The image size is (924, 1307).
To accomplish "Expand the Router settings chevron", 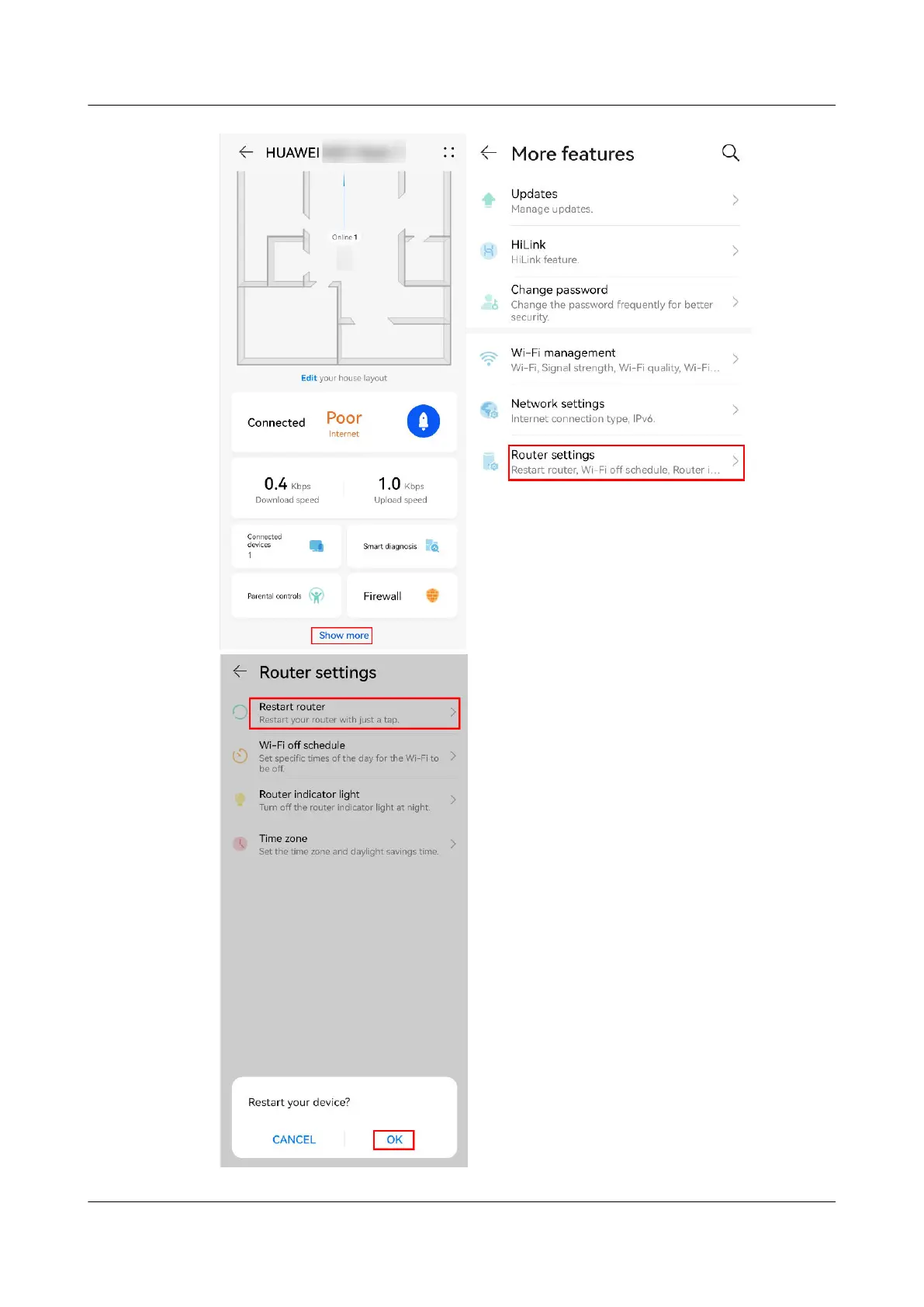I will point(735,461).
